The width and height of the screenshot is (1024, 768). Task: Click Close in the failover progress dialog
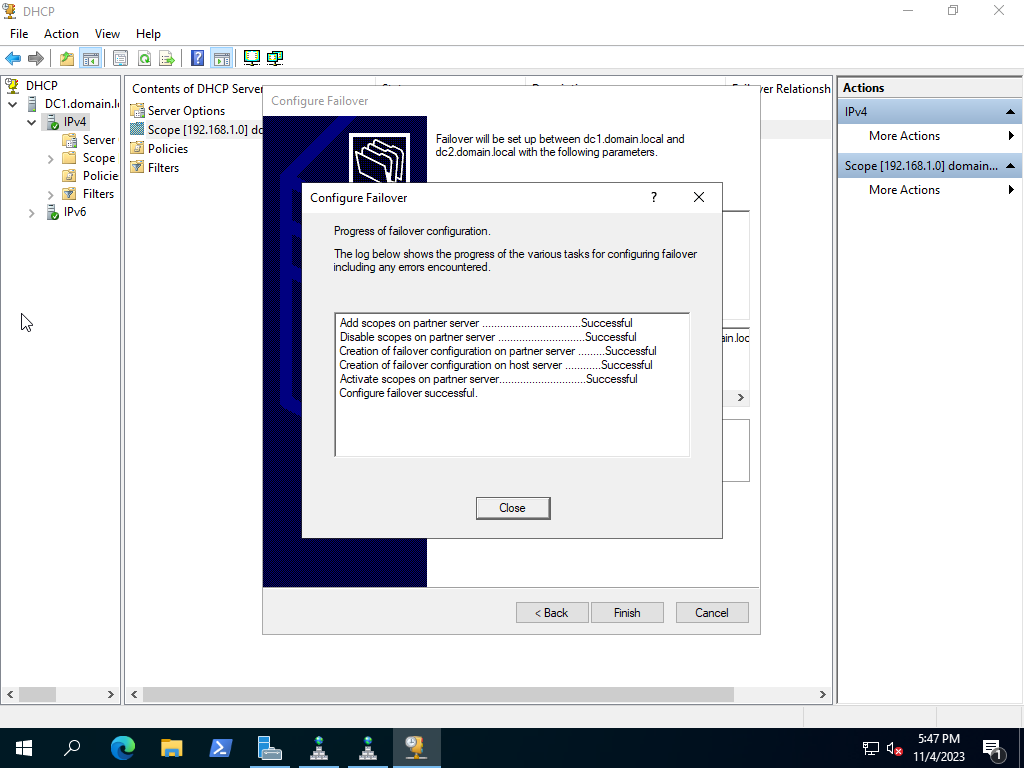[x=512, y=507]
